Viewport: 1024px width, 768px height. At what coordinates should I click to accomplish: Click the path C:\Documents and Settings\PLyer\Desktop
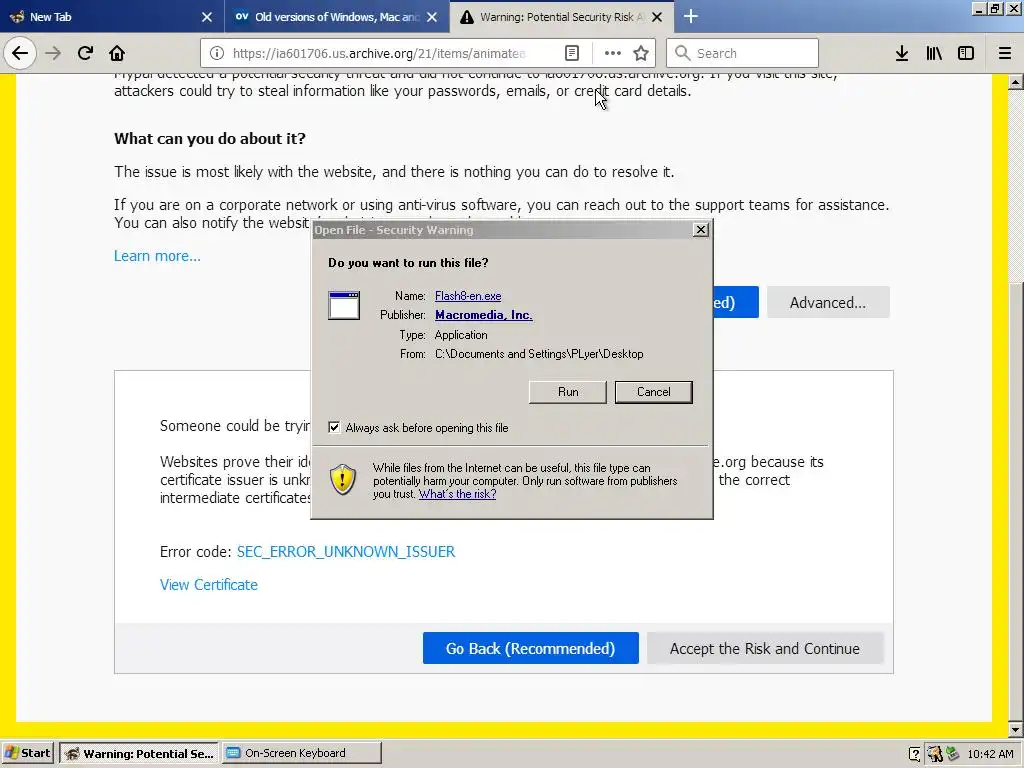pyautogui.click(x=539, y=354)
